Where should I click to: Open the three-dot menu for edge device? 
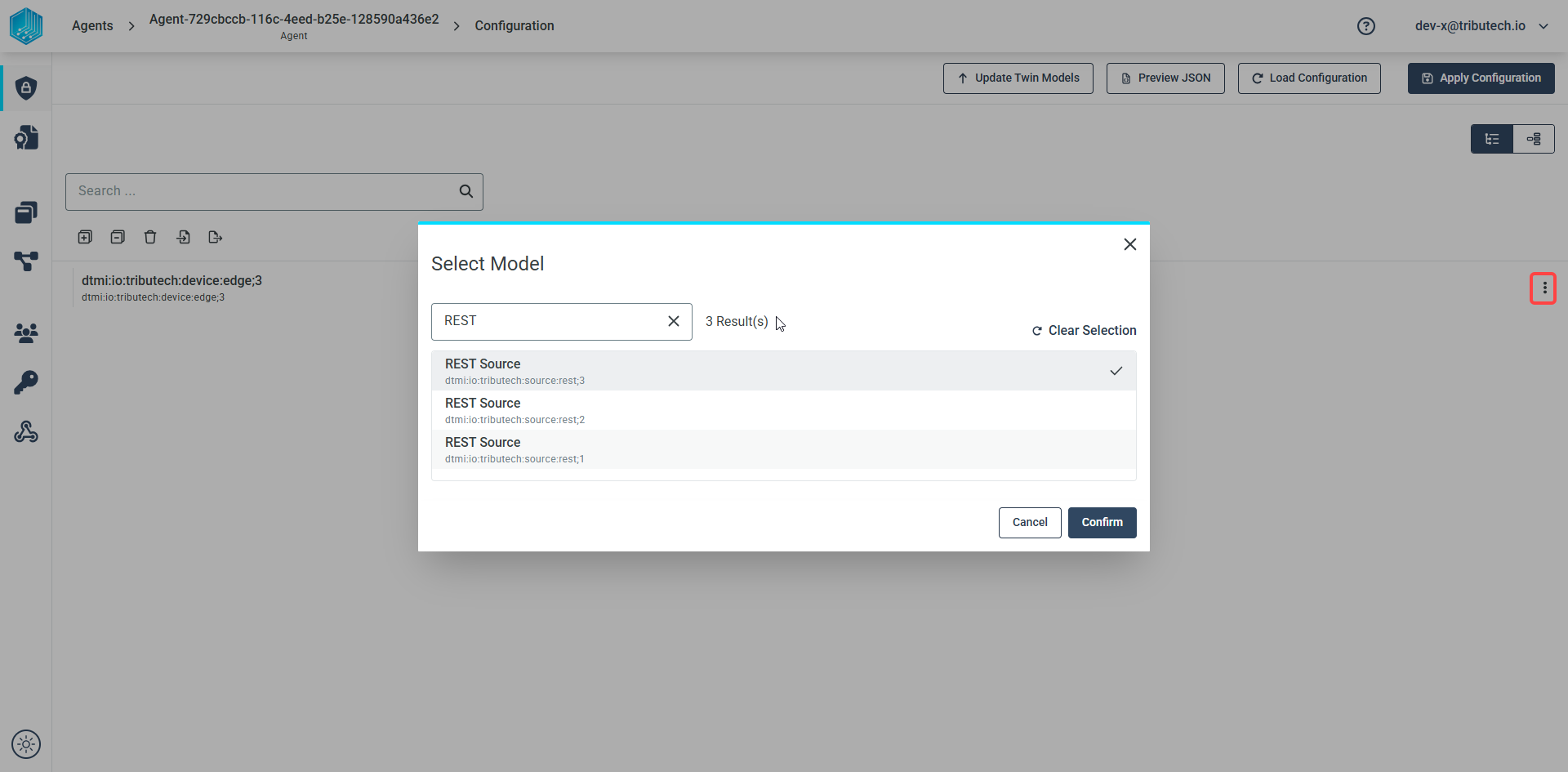[1543, 288]
